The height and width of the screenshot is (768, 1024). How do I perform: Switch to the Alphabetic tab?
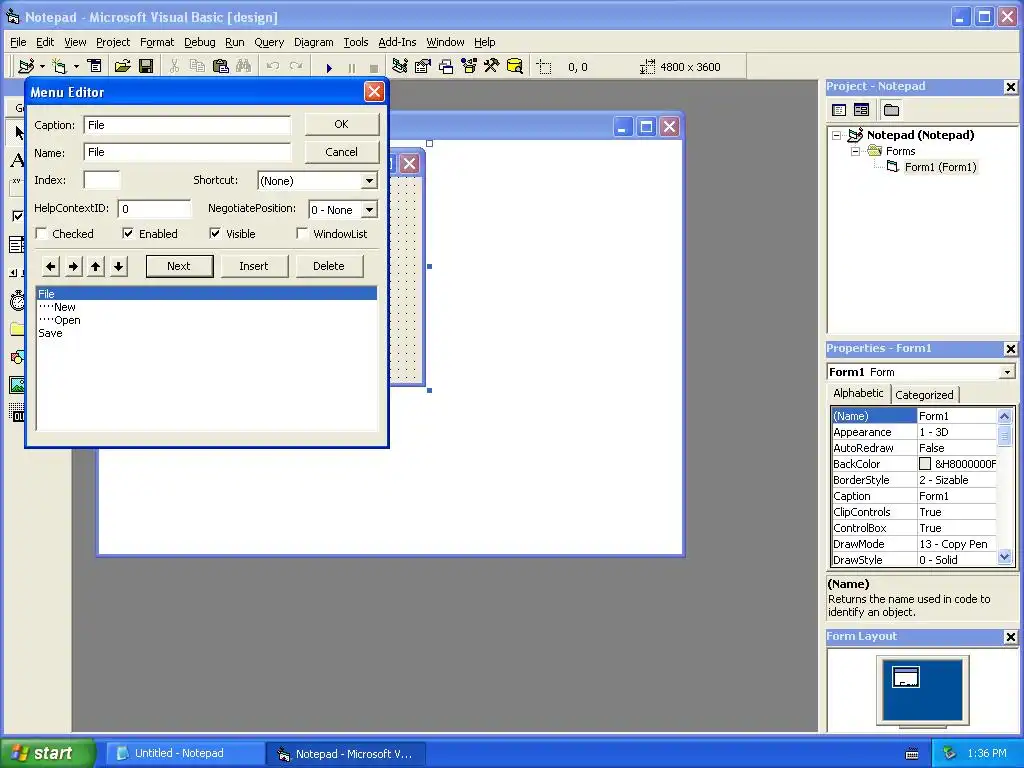tap(858, 393)
